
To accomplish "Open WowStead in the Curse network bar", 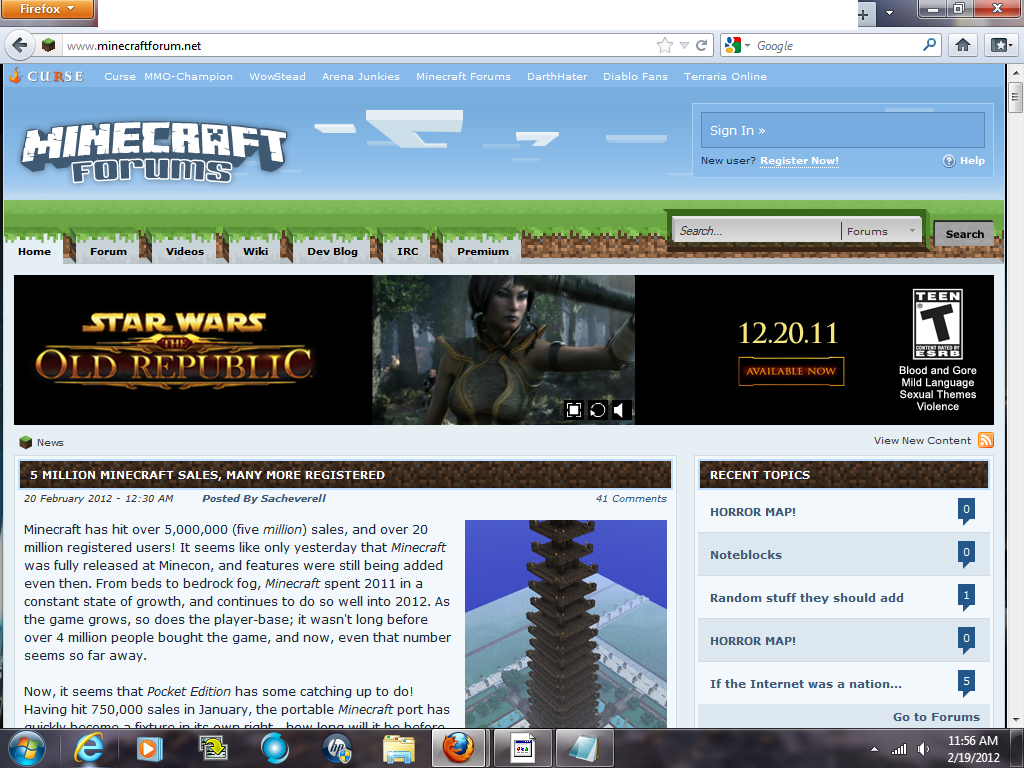I will pos(277,76).
